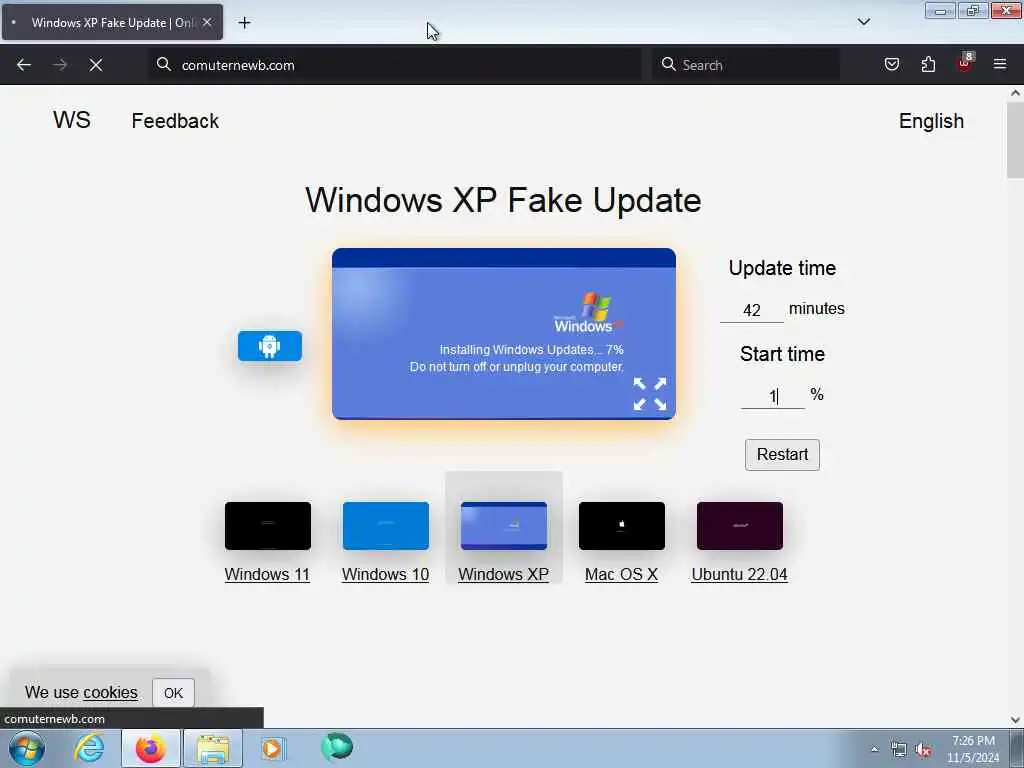Go back using the browser back arrow
Viewport: 1024px width, 768px height.
(24, 65)
